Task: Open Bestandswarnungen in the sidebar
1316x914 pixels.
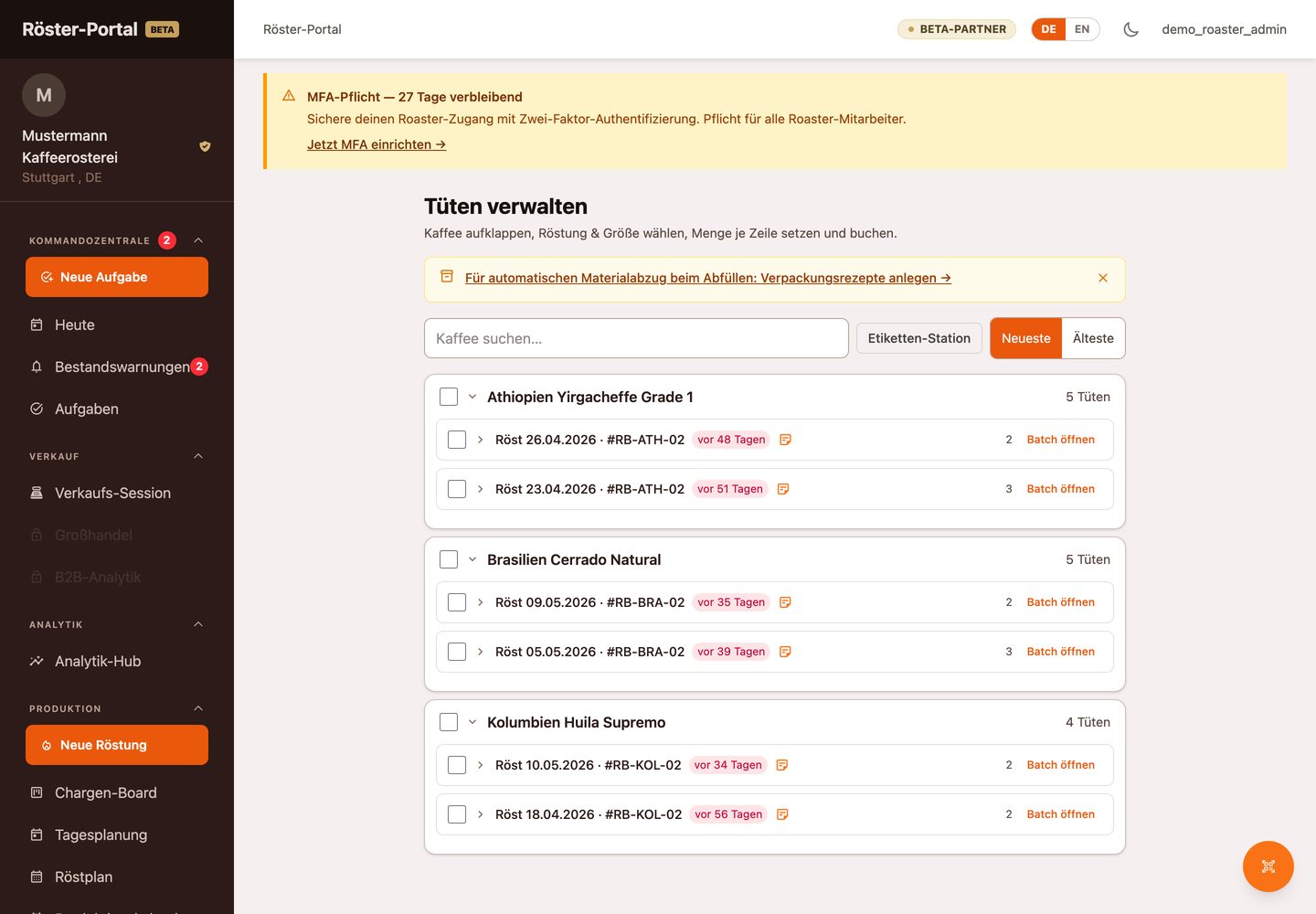Action: tap(117, 367)
